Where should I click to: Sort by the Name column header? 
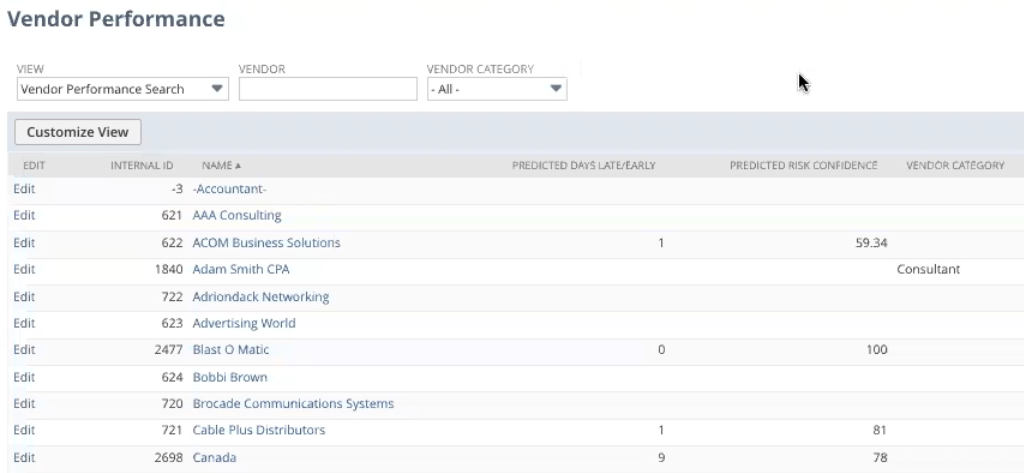click(x=221, y=166)
